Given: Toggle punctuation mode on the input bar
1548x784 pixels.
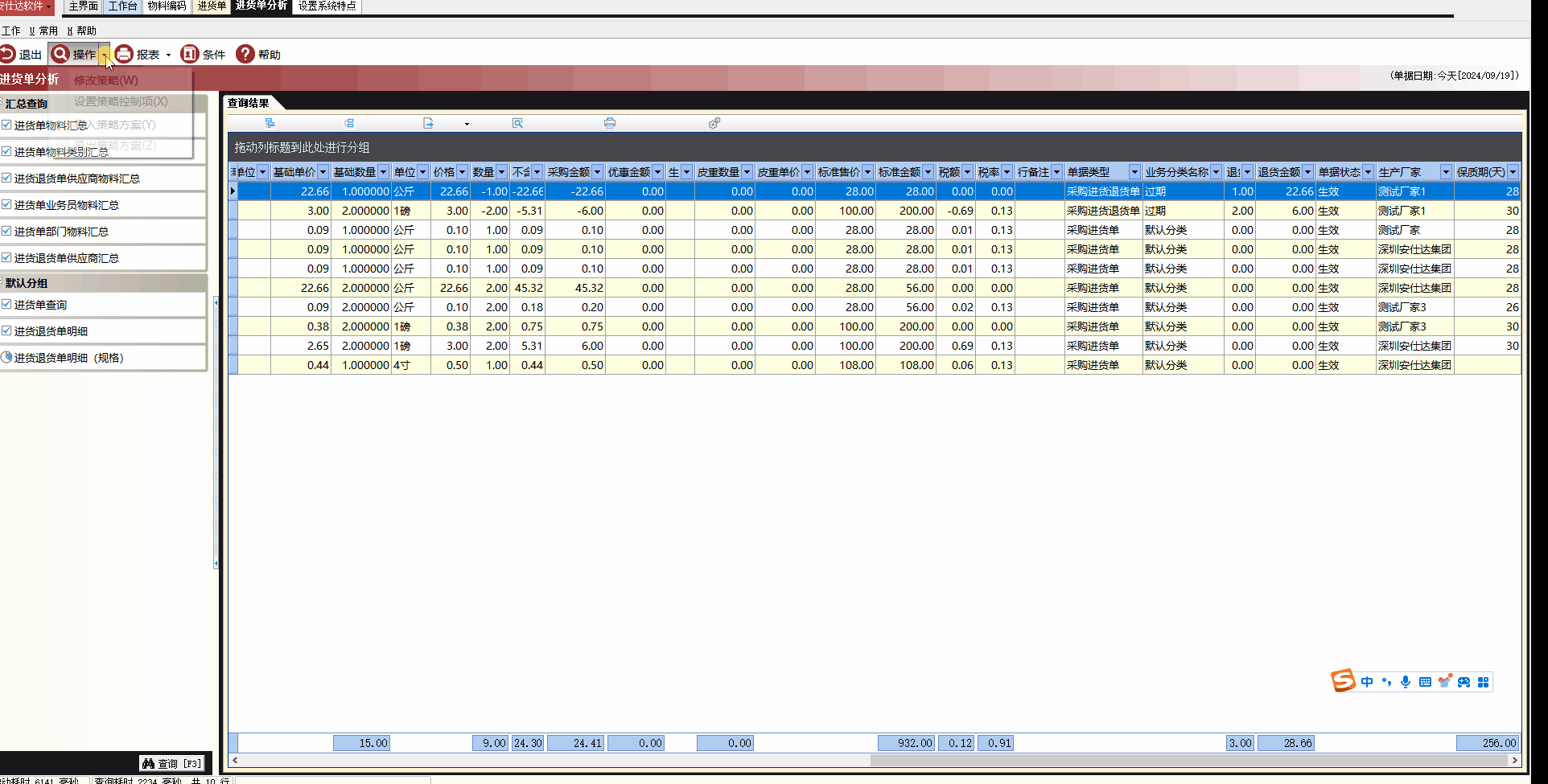Looking at the screenshot, I should (1386, 682).
